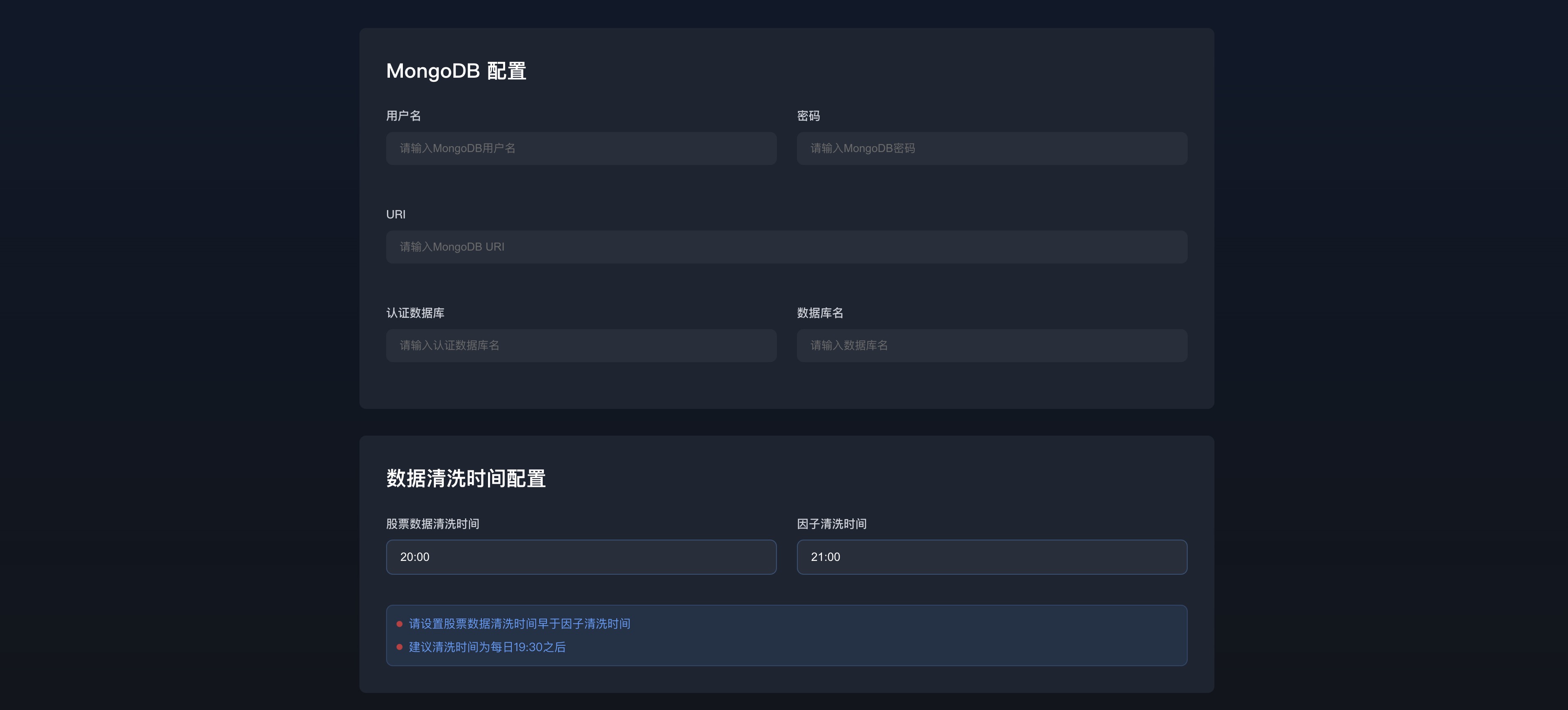Click the red bullet beside first warning message
1568x710 pixels.
coord(400,624)
